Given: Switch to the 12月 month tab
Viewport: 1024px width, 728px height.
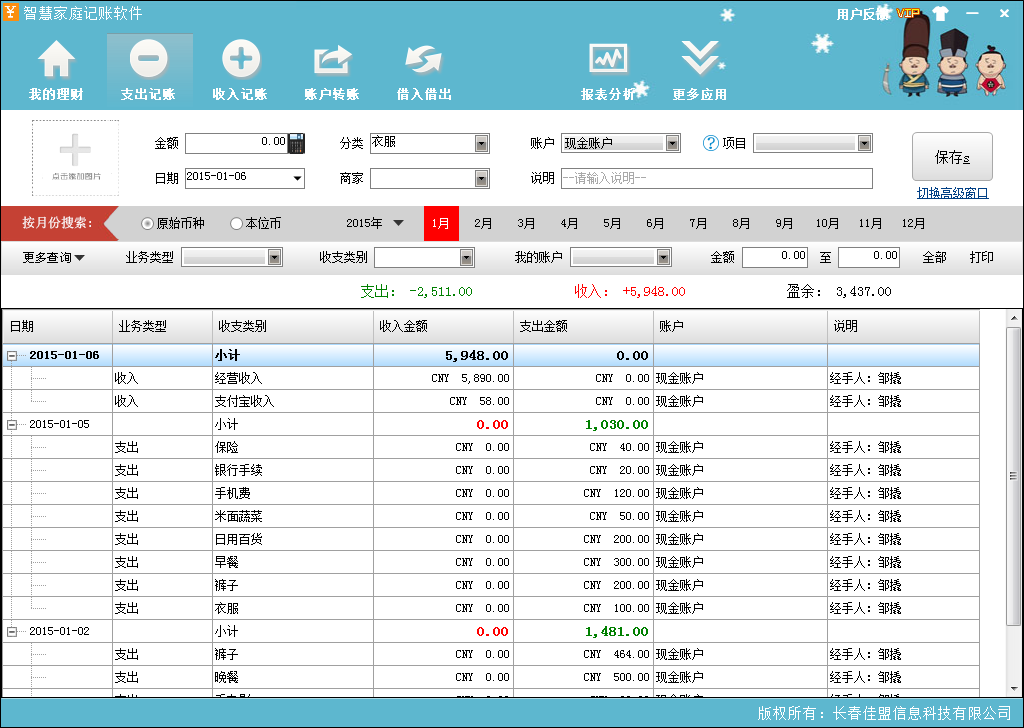Looking at the screenshot, I should (913, 224).
